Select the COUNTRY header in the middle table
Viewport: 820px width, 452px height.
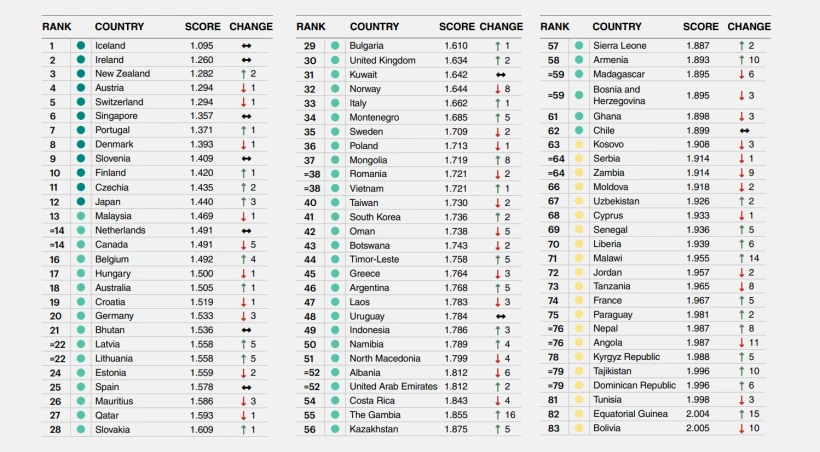coord(375,27)
